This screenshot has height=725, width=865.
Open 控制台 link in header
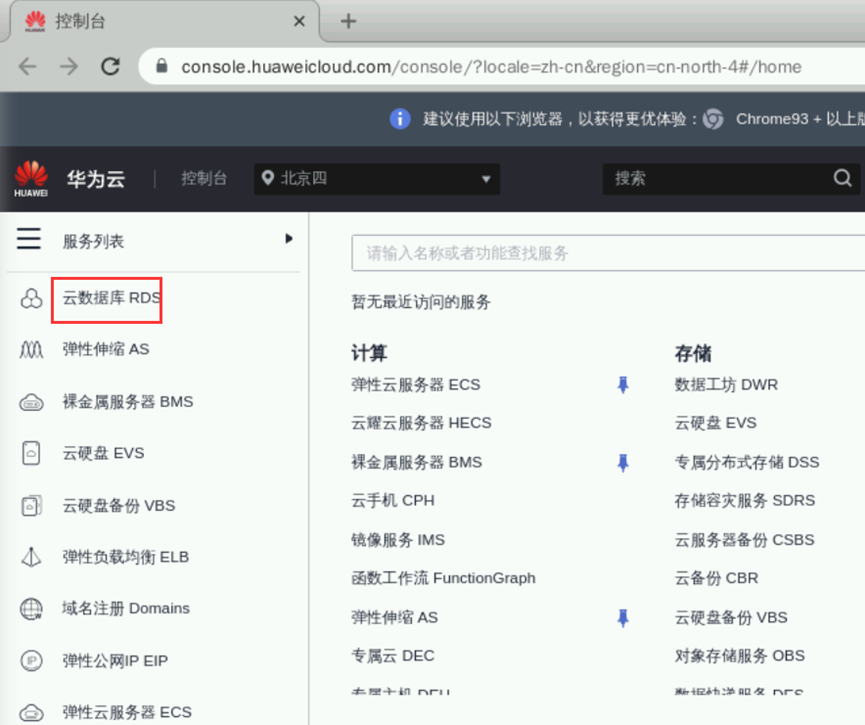[x=204, y=178]
